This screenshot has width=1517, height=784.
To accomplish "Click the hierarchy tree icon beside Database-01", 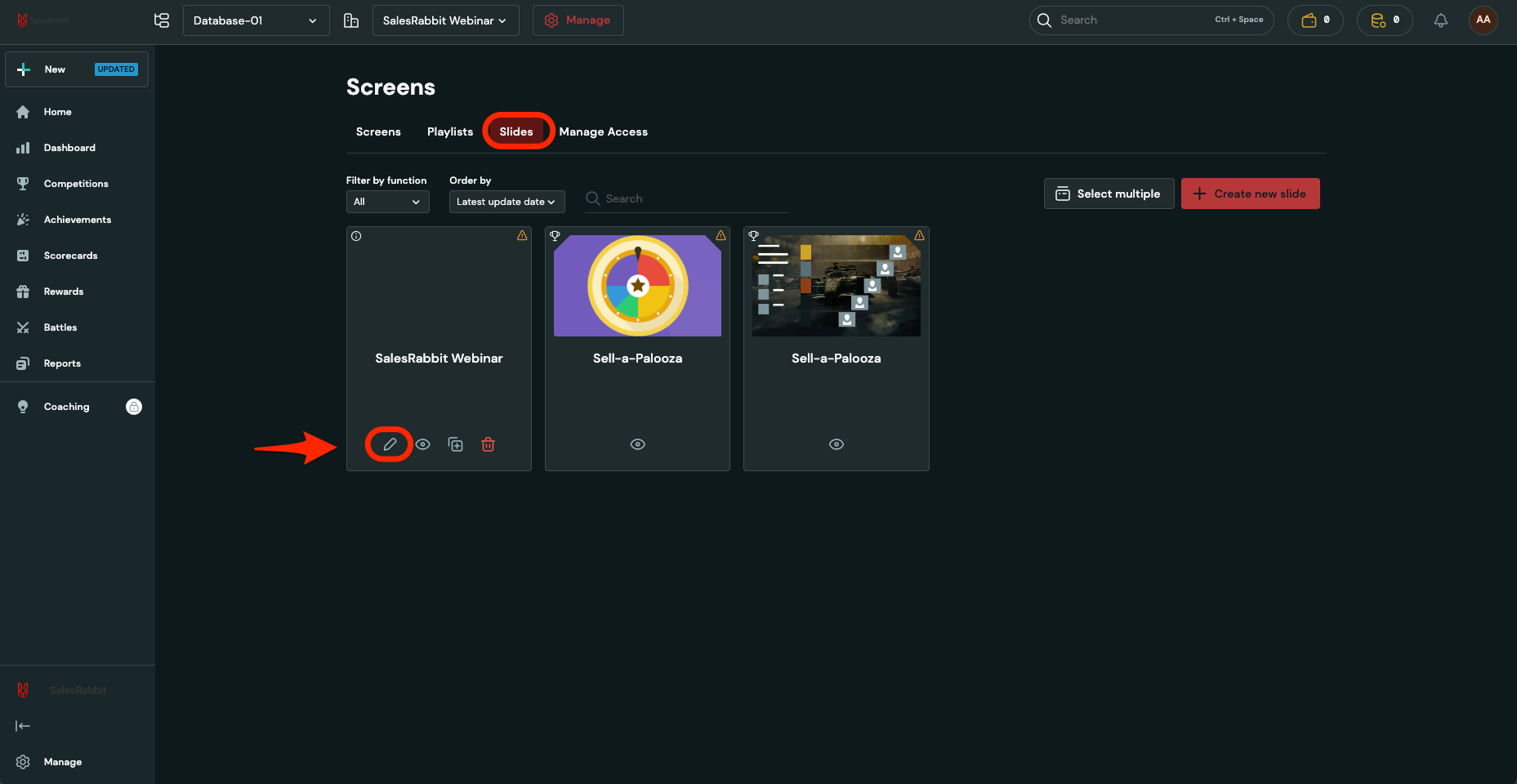I will click(162, 20).
